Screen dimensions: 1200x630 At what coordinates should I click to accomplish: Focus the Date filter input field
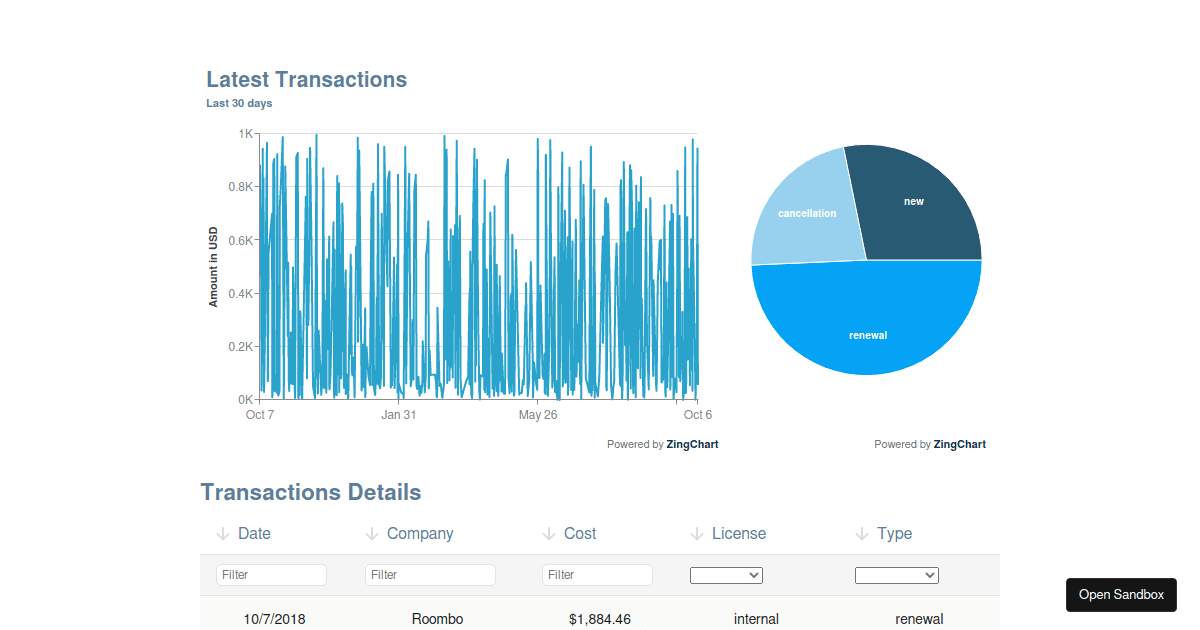click(271, 575)
